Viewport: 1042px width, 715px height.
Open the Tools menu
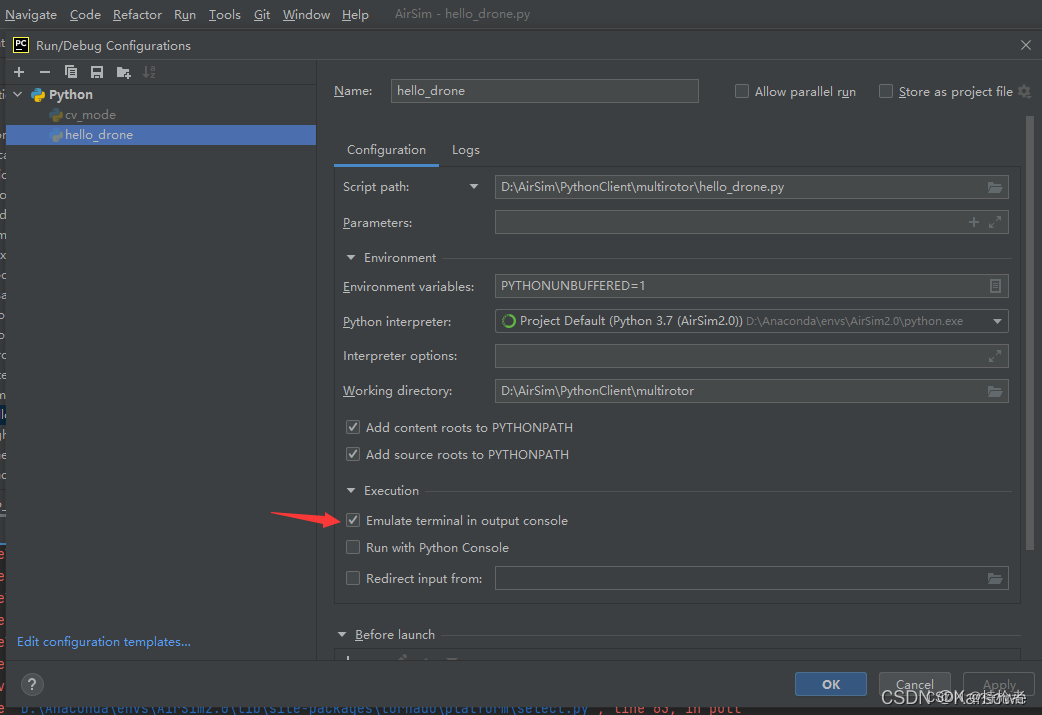coord(225,14)
